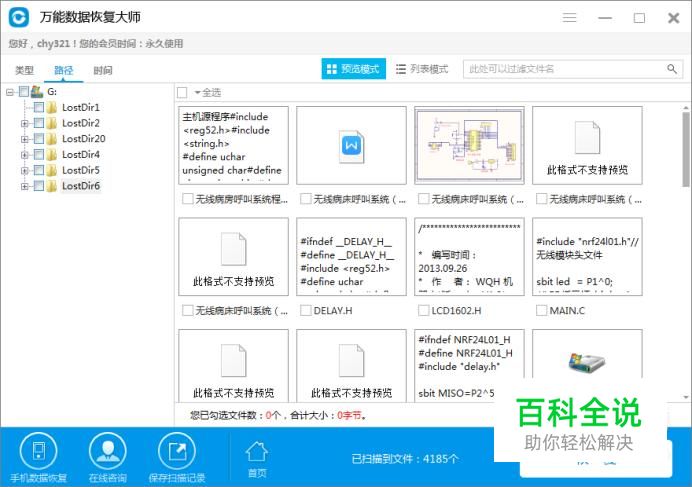Select the LostDir6 tree label
Screen dimensions: 692x487
click(81, 186)
